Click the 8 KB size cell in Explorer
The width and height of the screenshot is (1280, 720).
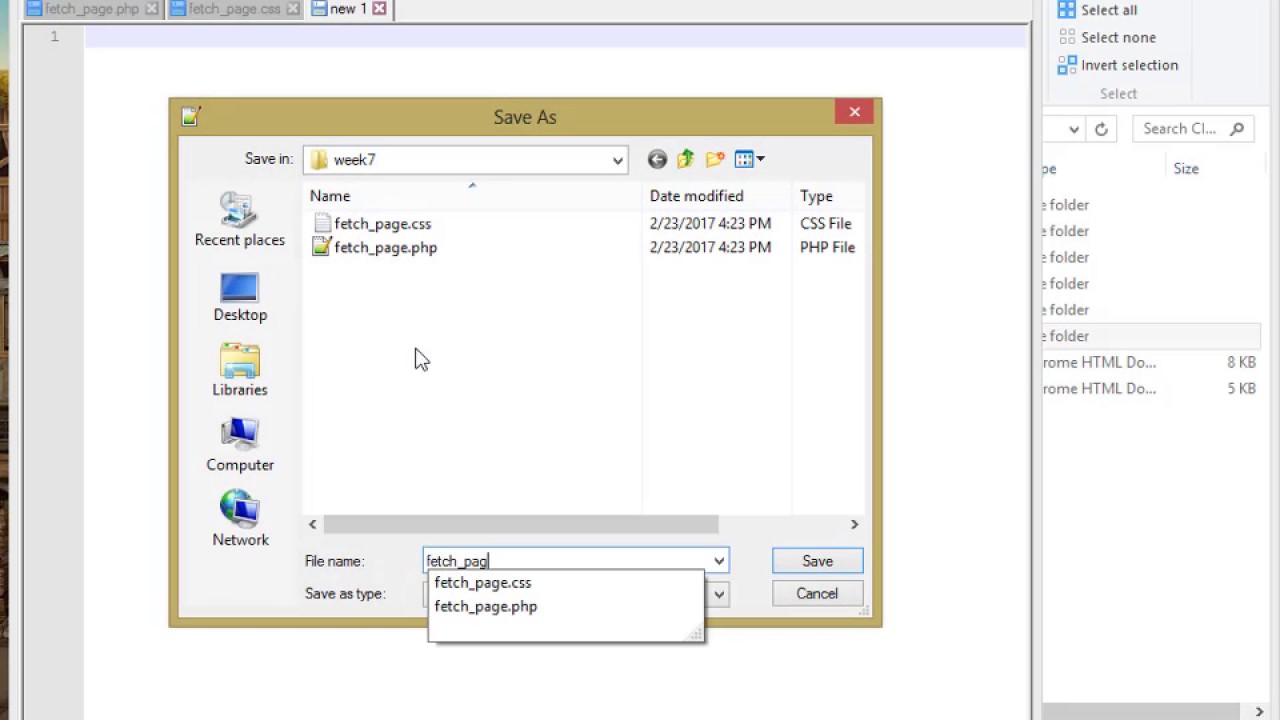click(x=1241, y=363)
